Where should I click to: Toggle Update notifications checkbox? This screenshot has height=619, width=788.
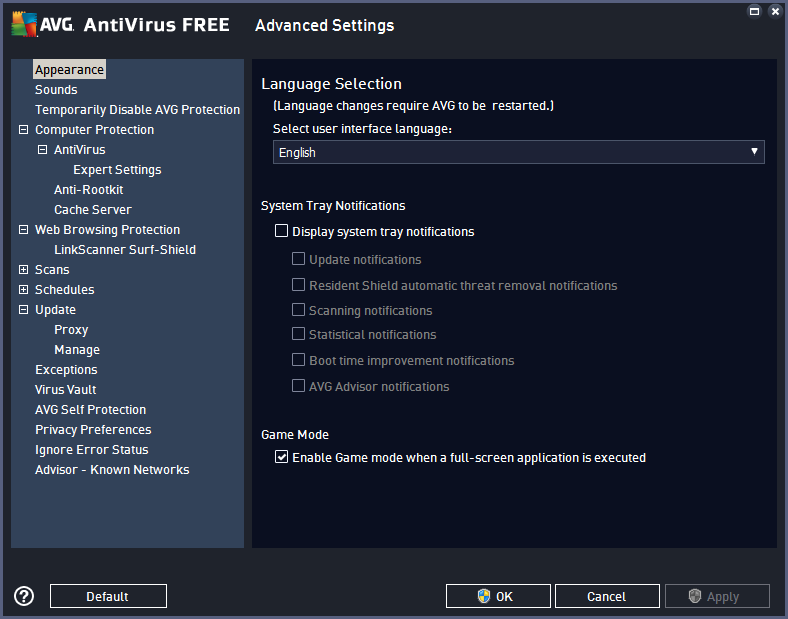tap(299, 259)
